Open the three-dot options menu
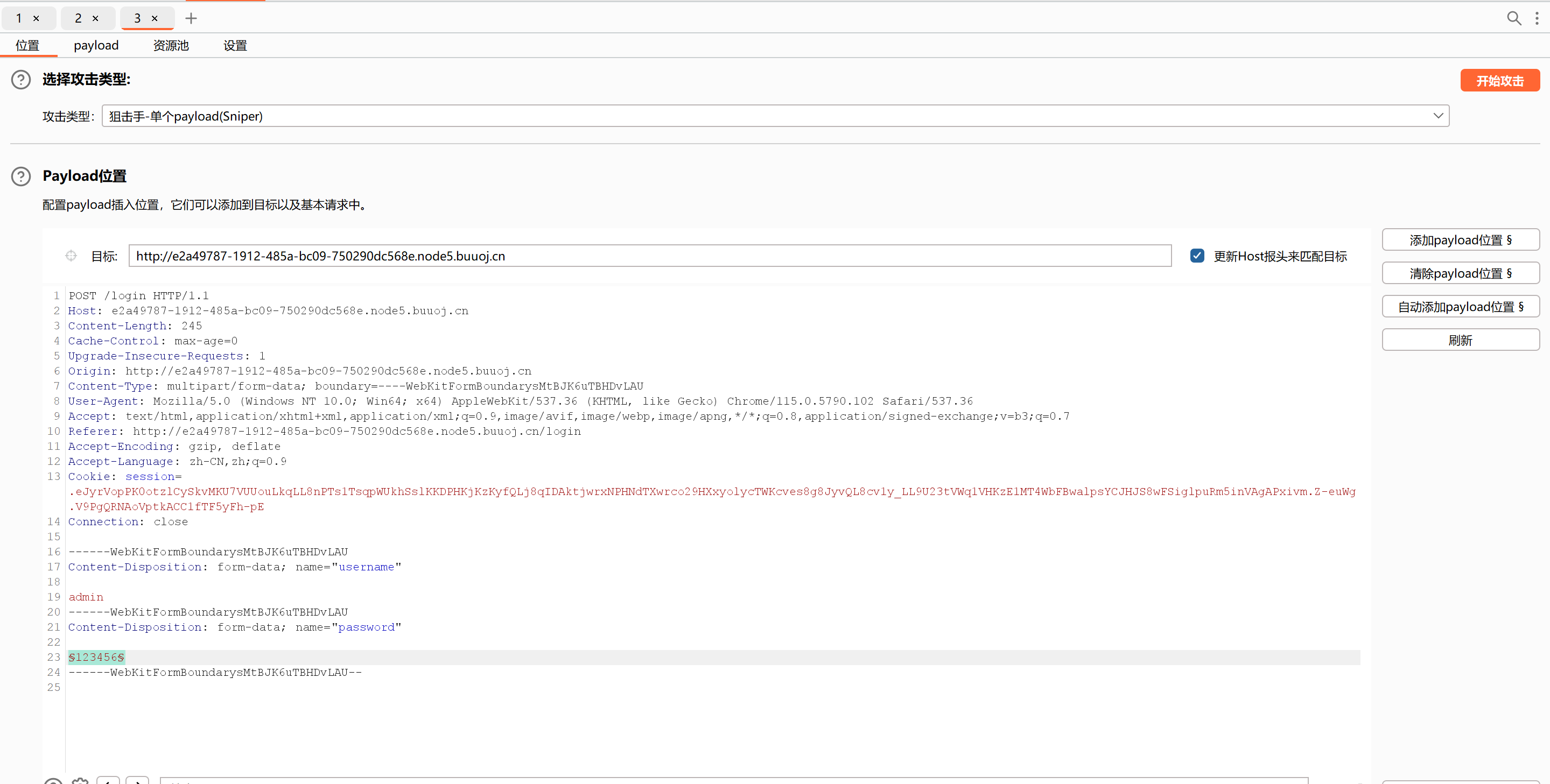 coord(1536,18)
